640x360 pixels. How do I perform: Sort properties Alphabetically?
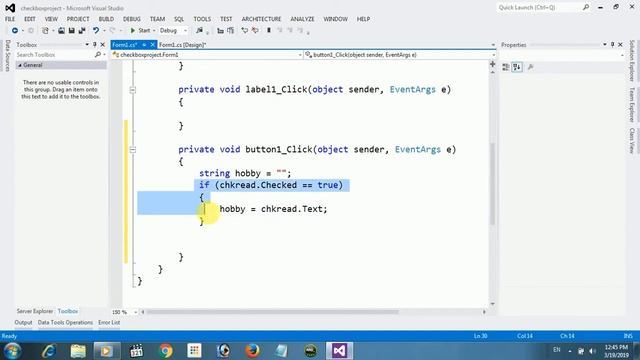point(517,67)
